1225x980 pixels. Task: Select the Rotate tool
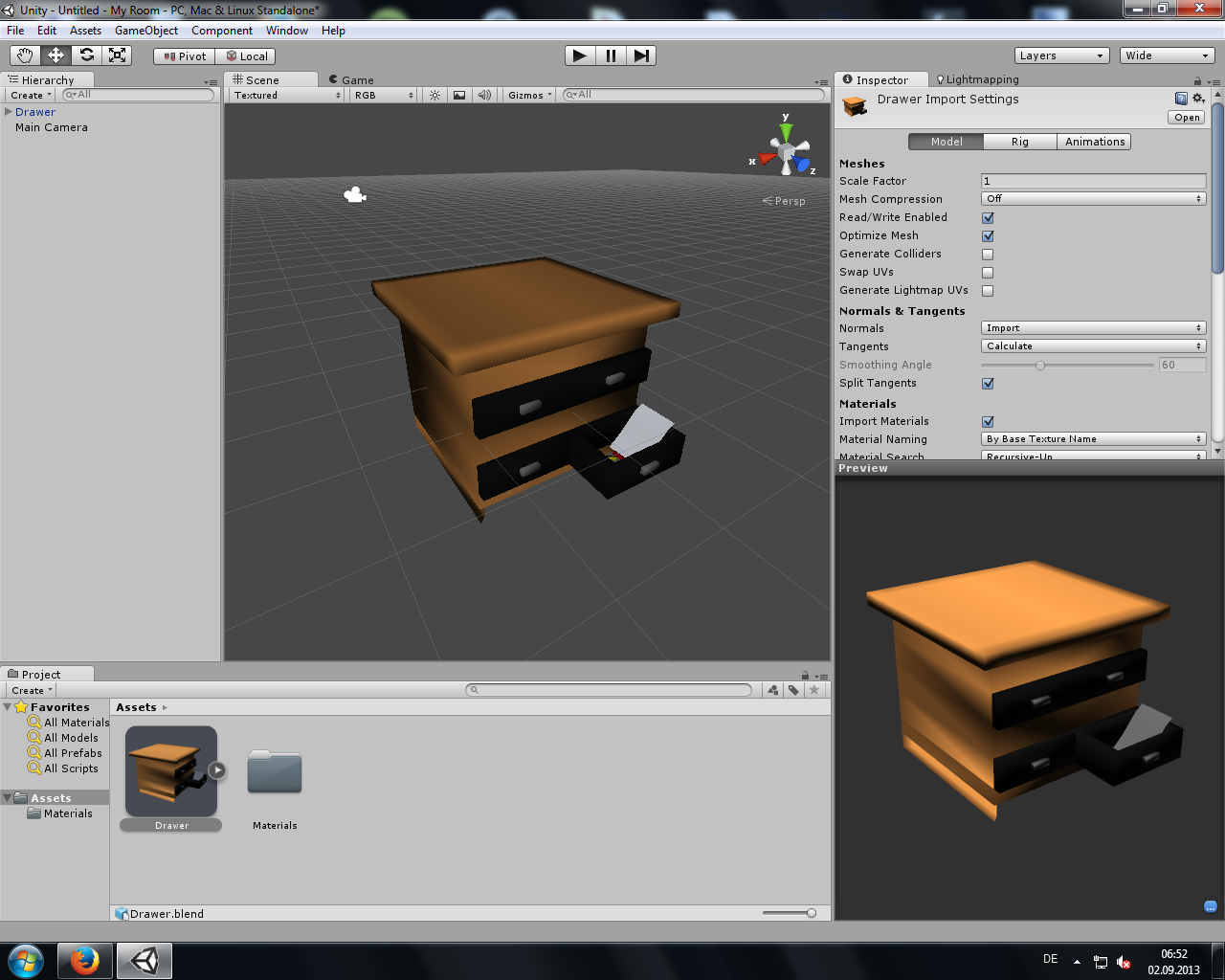click(x=86, y=56)
